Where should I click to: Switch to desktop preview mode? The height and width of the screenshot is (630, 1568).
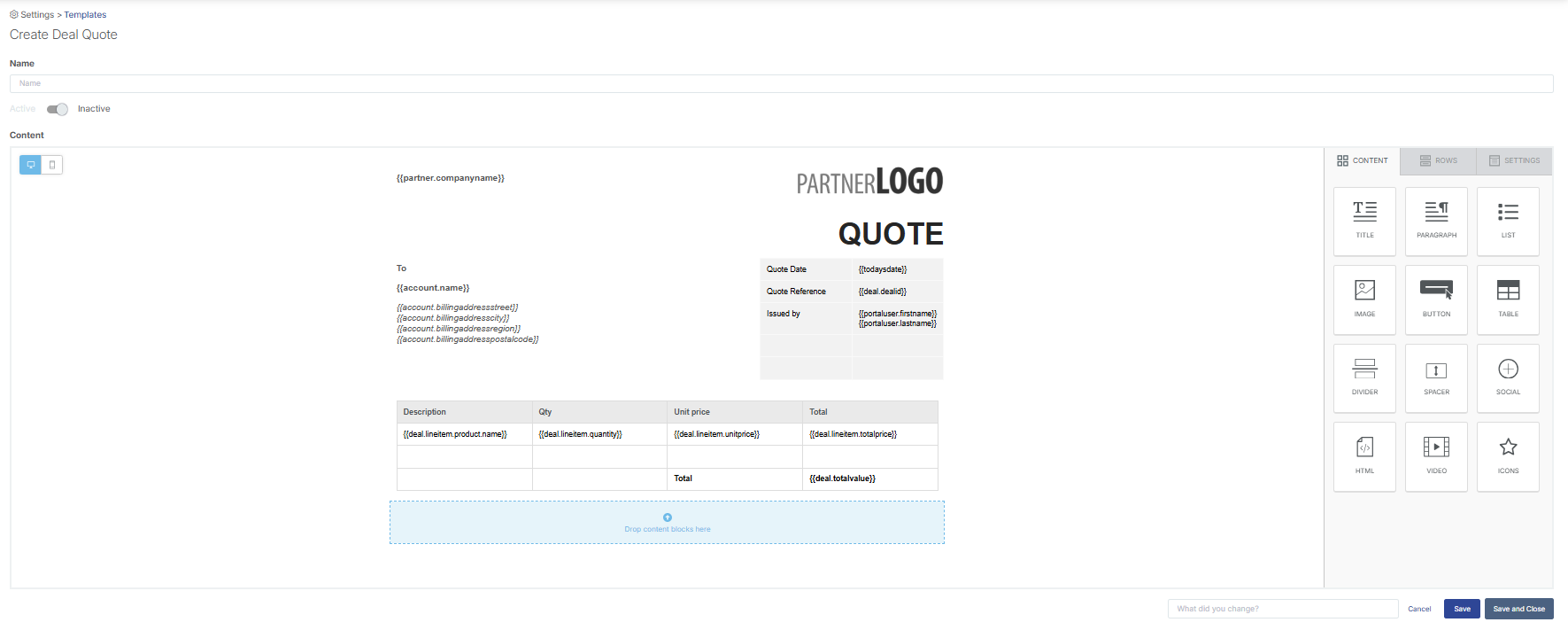(x=31, y=165)
